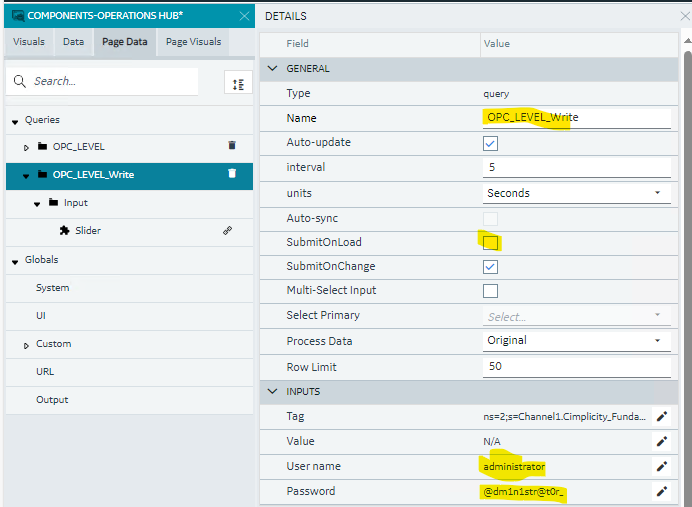692x507 pixels.
Task: Enable the SubmitOnLoad checkbox
Action: coord(490,243)
